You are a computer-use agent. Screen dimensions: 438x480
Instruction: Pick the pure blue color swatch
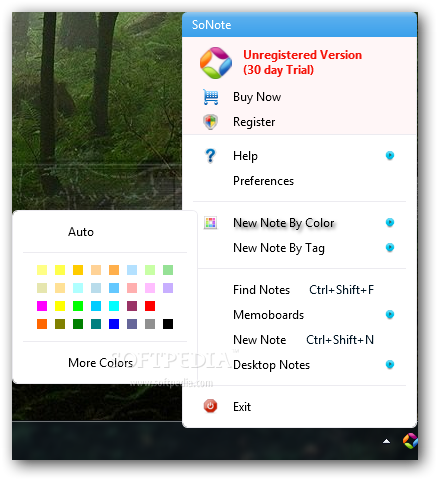(114, 324)
